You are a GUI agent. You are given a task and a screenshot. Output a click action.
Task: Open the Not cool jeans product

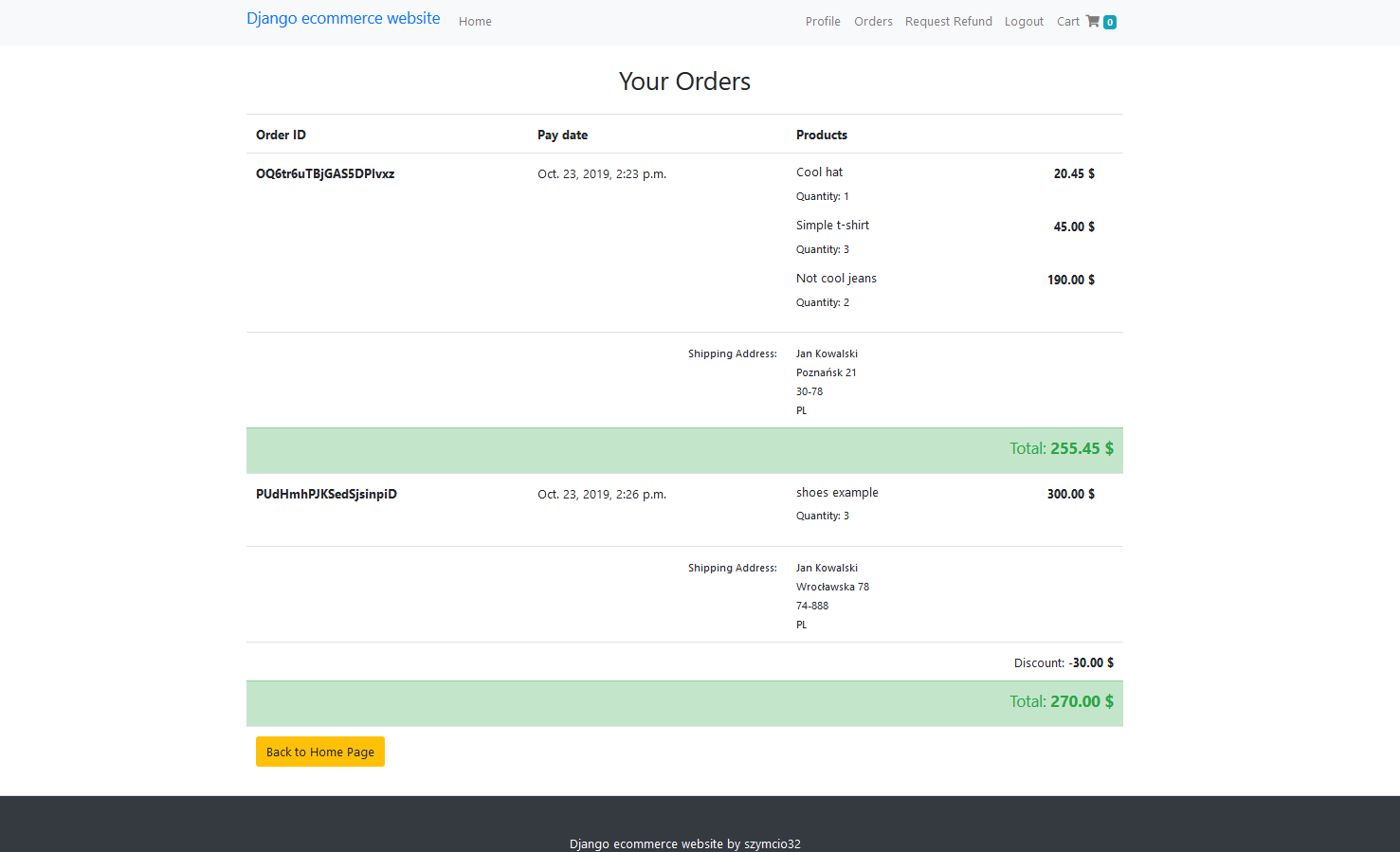tap(836, 278)
